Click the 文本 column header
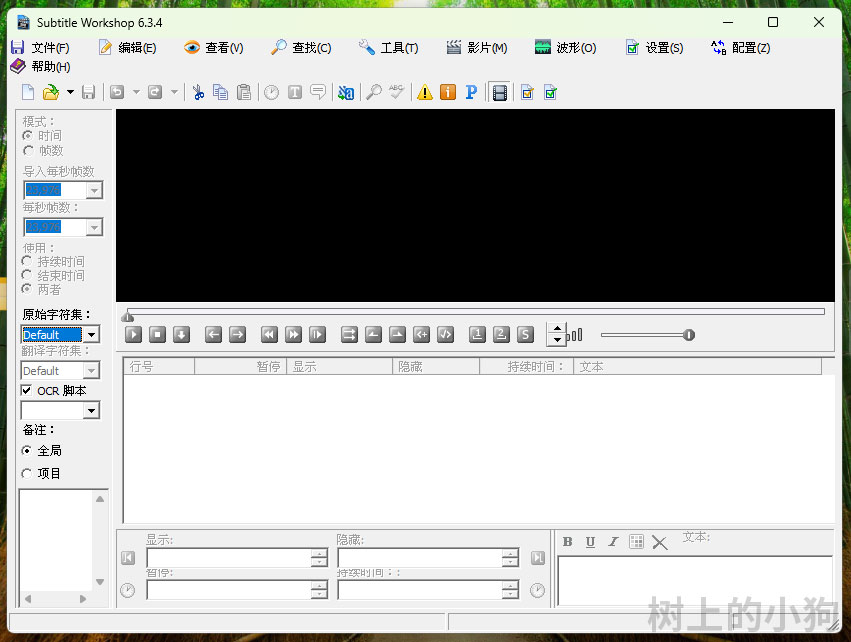 click(x=592, y=367)
